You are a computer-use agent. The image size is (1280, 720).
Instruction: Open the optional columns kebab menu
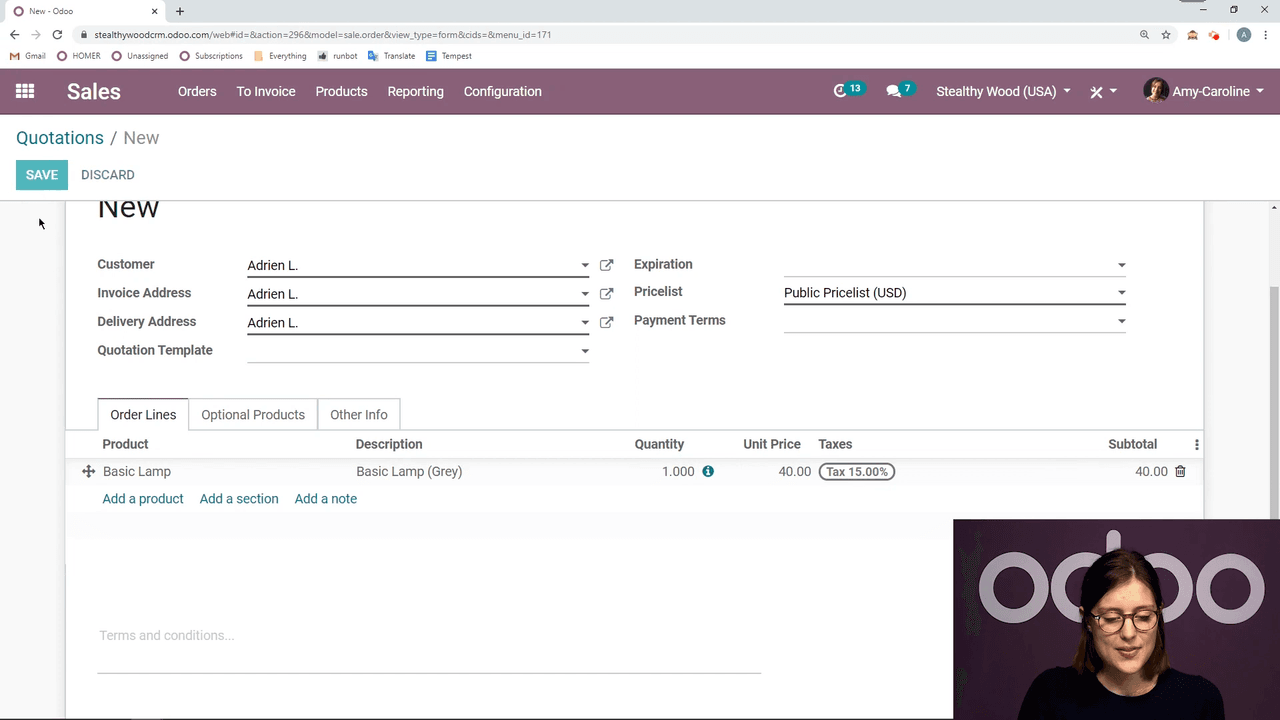(x=1196, y=445)
